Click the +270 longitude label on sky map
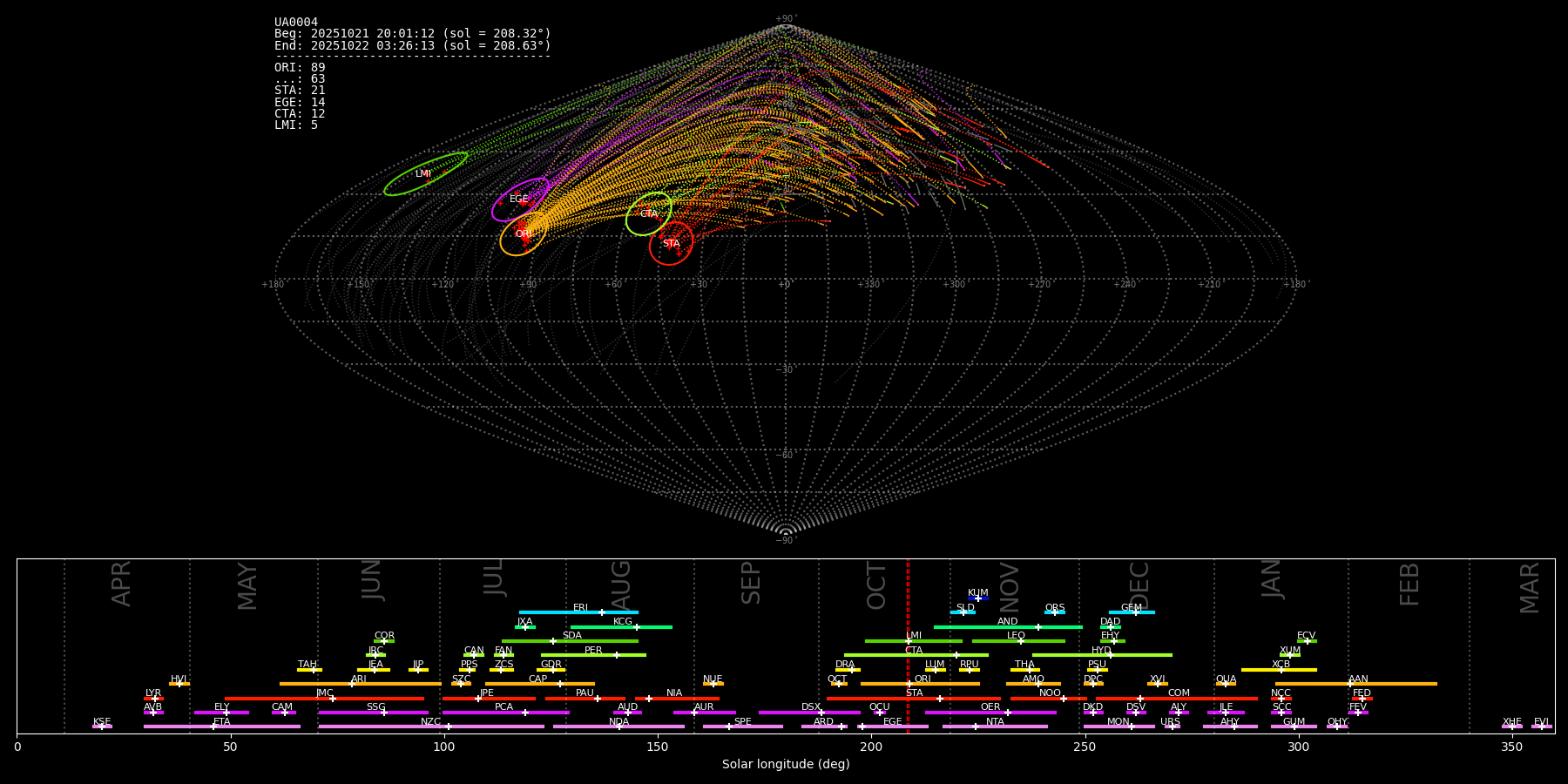 point(1039,285)
